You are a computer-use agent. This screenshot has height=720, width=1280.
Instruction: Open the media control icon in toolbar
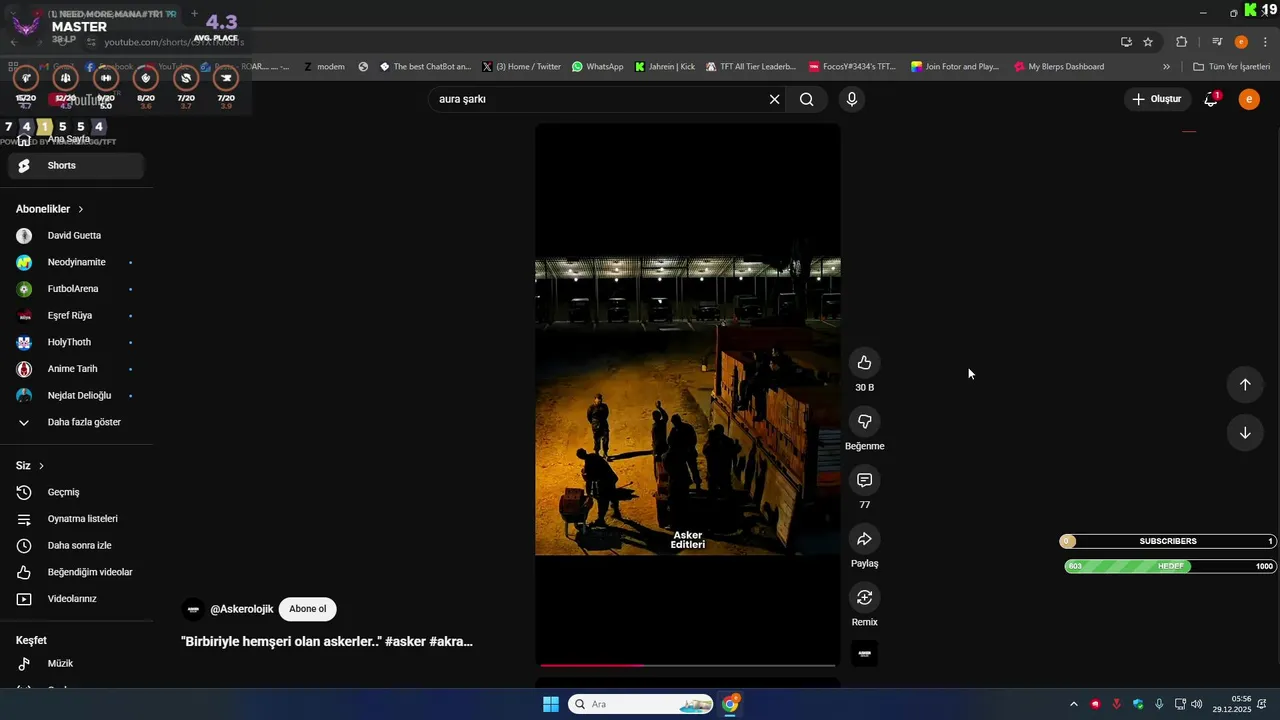[x=1217, y=42]
